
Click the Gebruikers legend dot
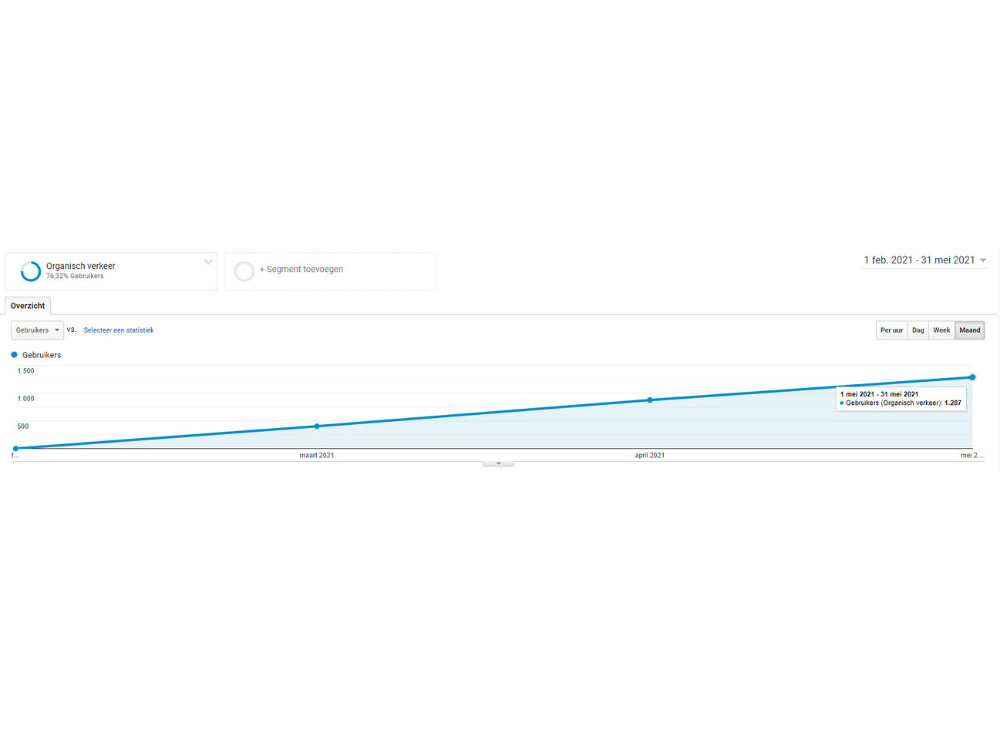[14, 355]
